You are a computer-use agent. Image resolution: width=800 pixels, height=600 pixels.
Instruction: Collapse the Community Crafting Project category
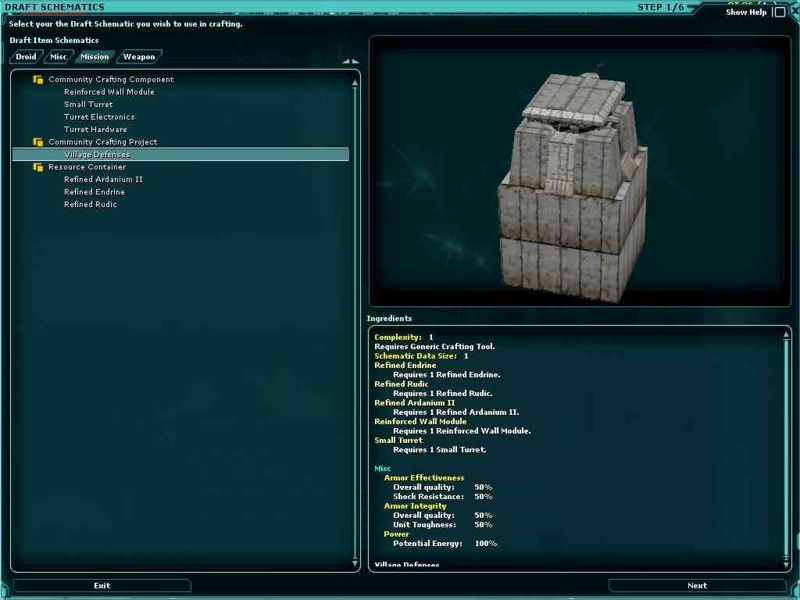(103, 142)
